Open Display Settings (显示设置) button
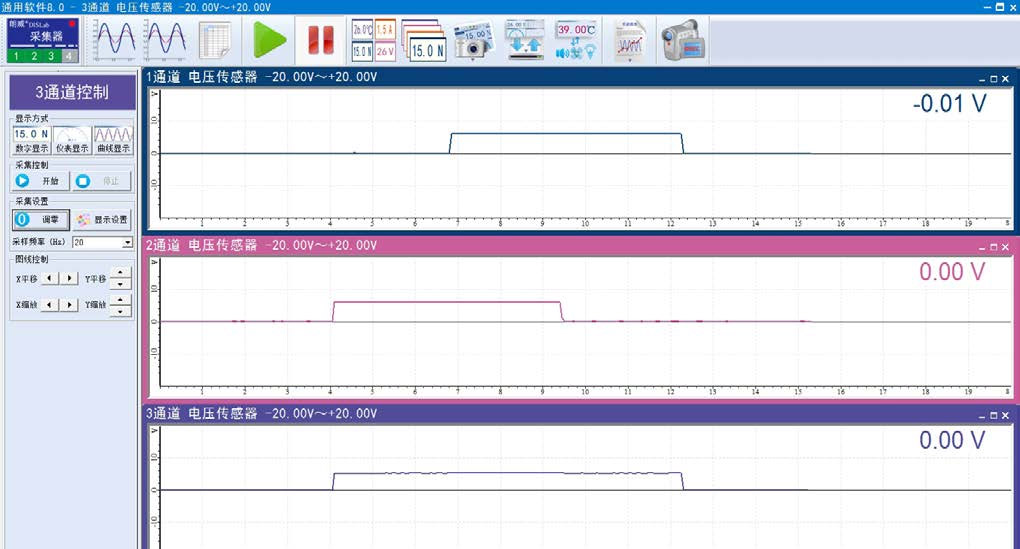This screenshot has height=549, width=1020. click(102, 219)
